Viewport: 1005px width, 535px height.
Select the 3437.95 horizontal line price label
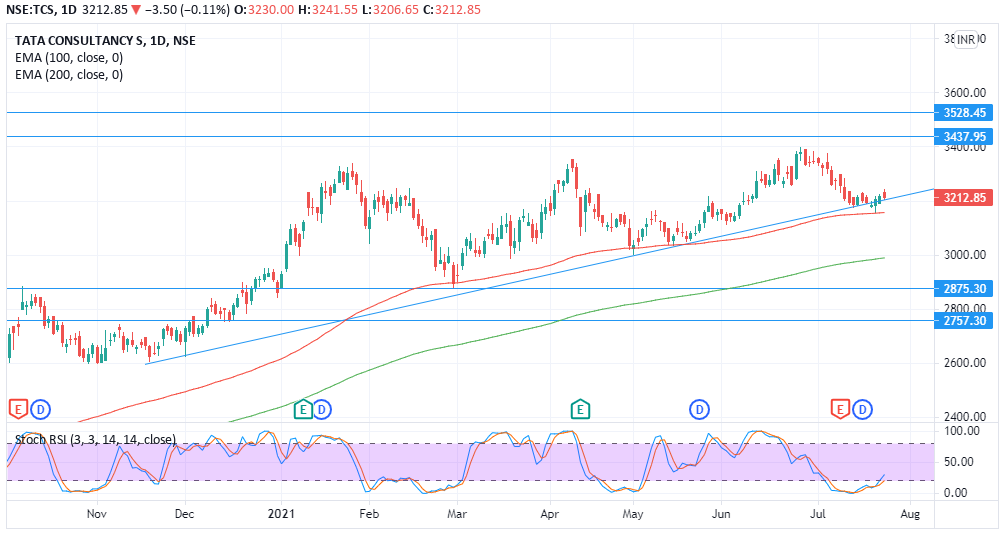[x=964, y=136]
